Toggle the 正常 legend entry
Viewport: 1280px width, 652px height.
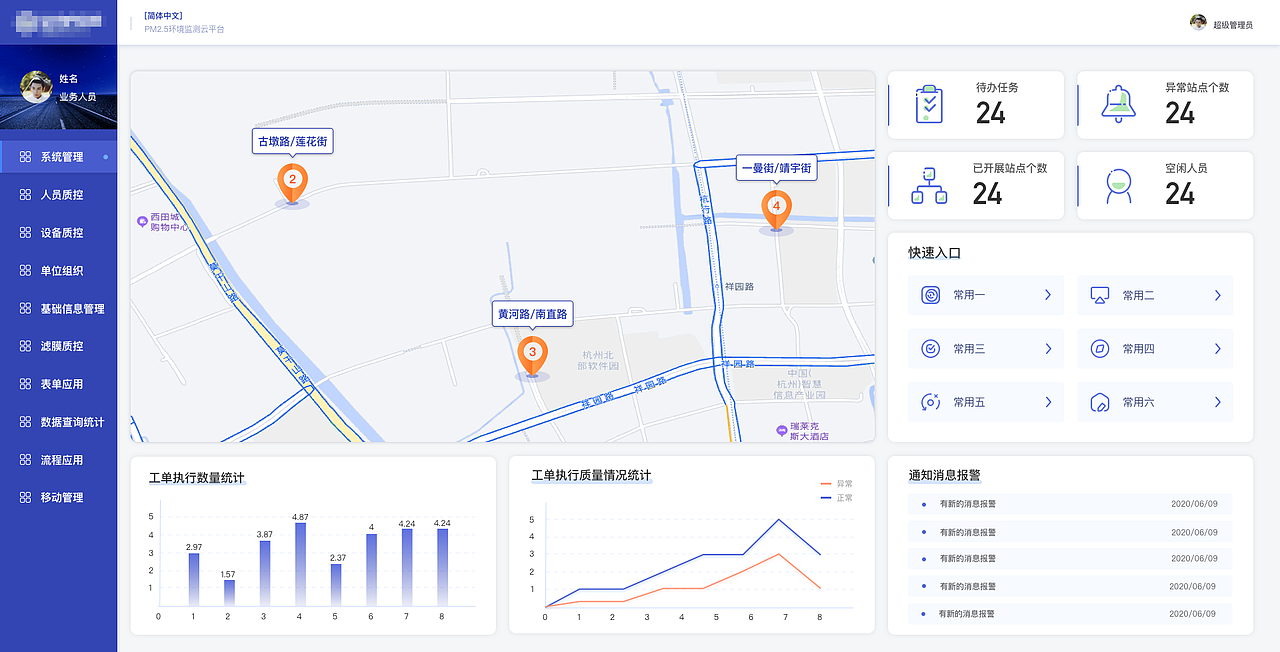pyautogui.click(x=836, y=497)
